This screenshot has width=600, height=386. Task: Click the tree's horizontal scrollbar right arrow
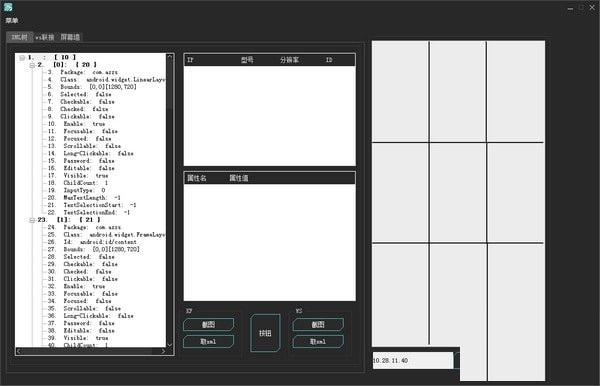point(163,351)
